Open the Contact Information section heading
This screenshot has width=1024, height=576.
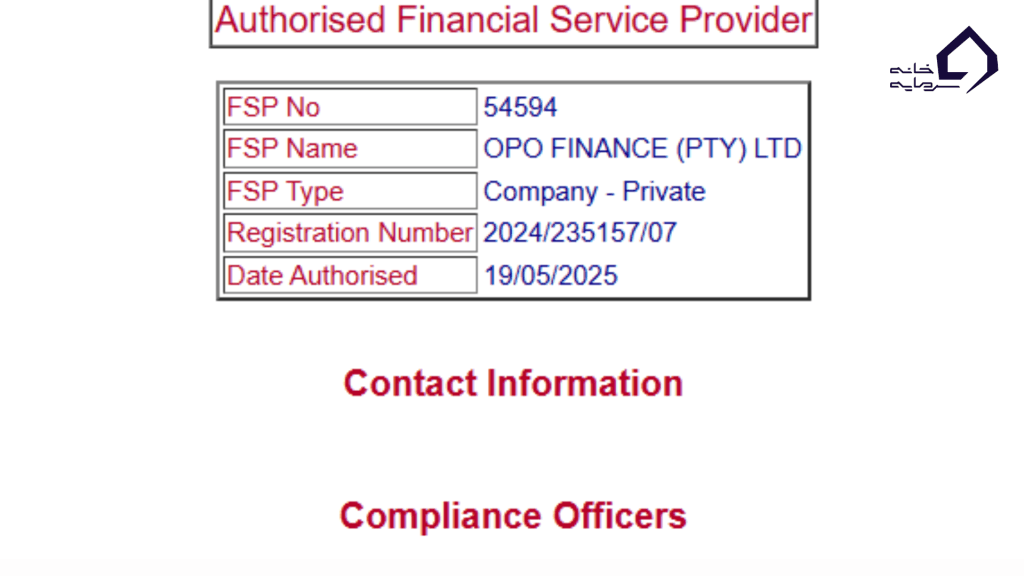513,383
